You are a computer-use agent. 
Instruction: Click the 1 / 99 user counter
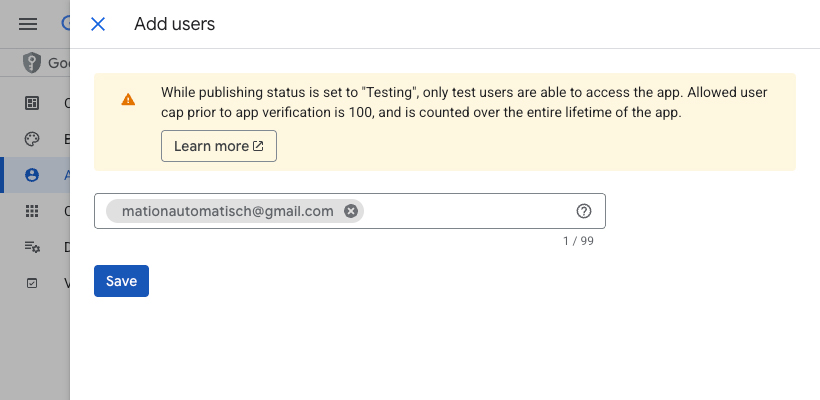pos(578,241)
